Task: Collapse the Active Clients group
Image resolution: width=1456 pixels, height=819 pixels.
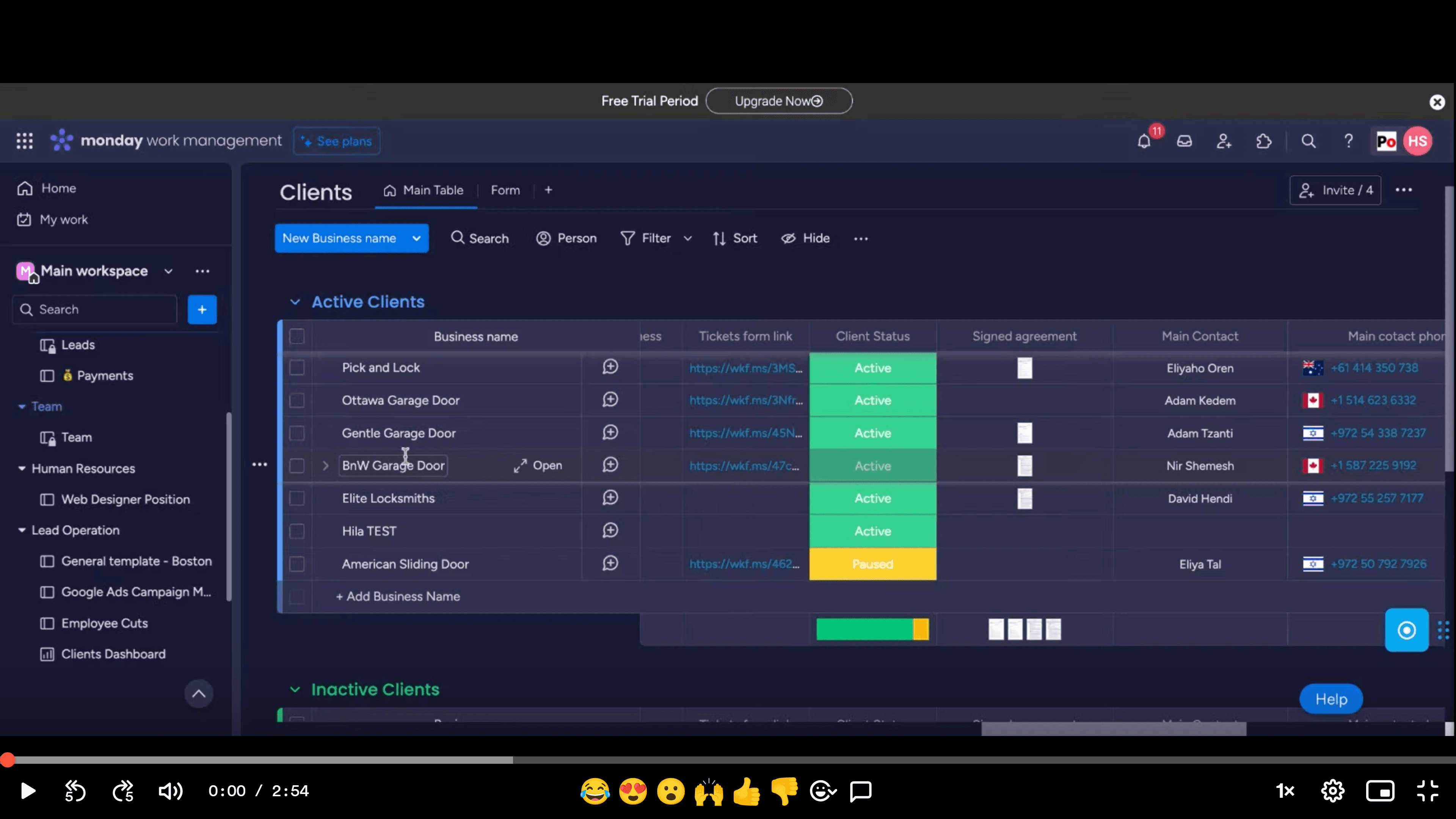Action: coord(295,302)
